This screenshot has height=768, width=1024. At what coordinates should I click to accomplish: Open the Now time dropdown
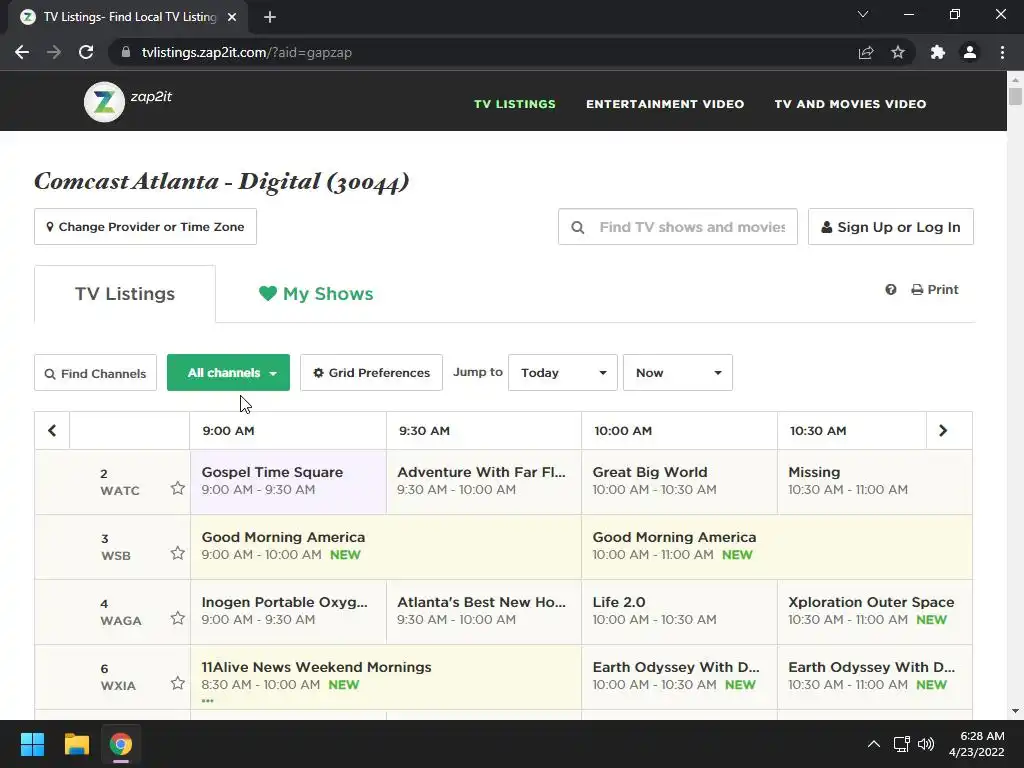pos(678,373)
